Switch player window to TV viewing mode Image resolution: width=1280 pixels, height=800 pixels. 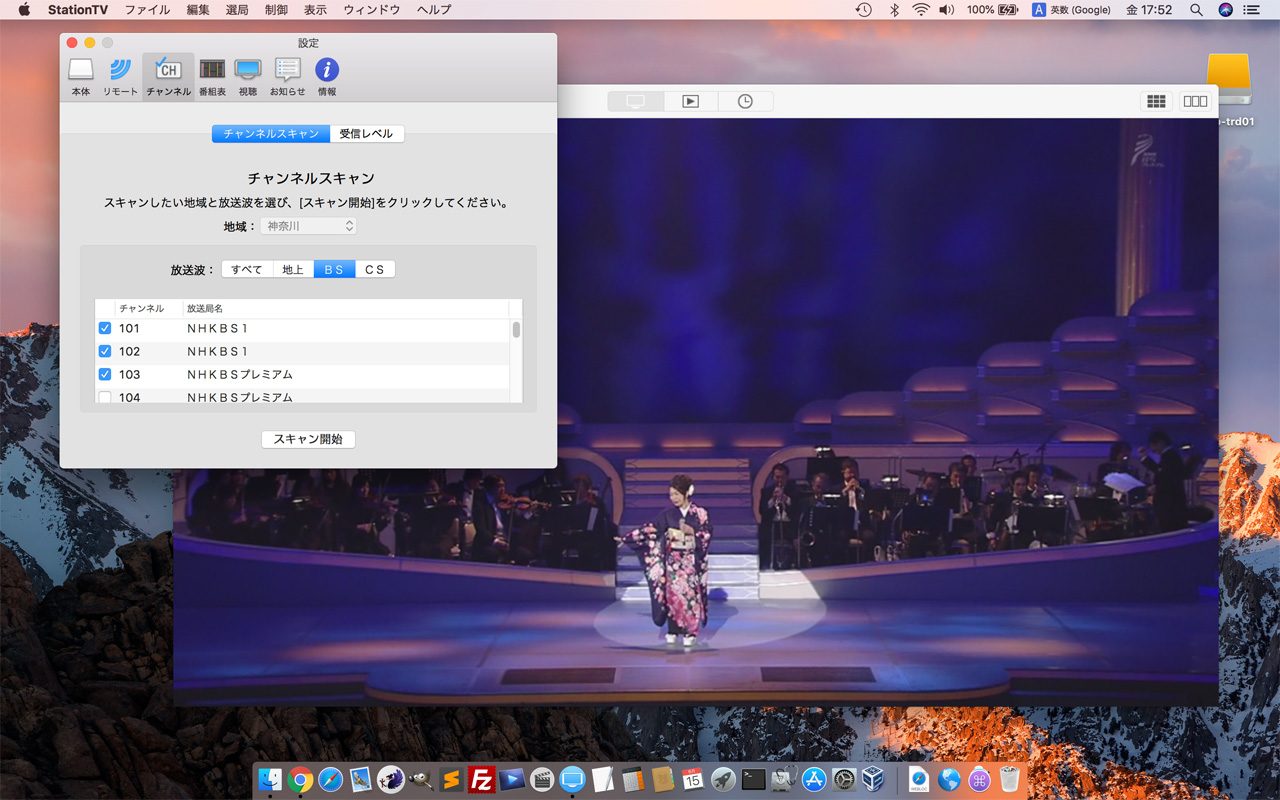pyautogui.click(x=635, y=101)
